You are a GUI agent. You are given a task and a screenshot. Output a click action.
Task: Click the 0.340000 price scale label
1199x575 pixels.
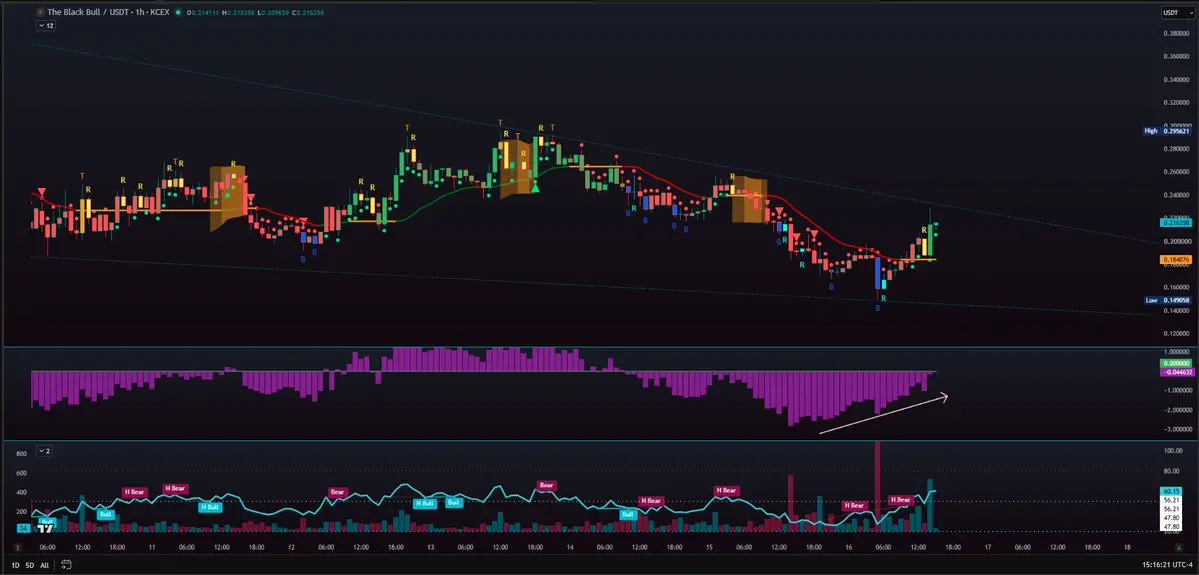coord(1175,79)
